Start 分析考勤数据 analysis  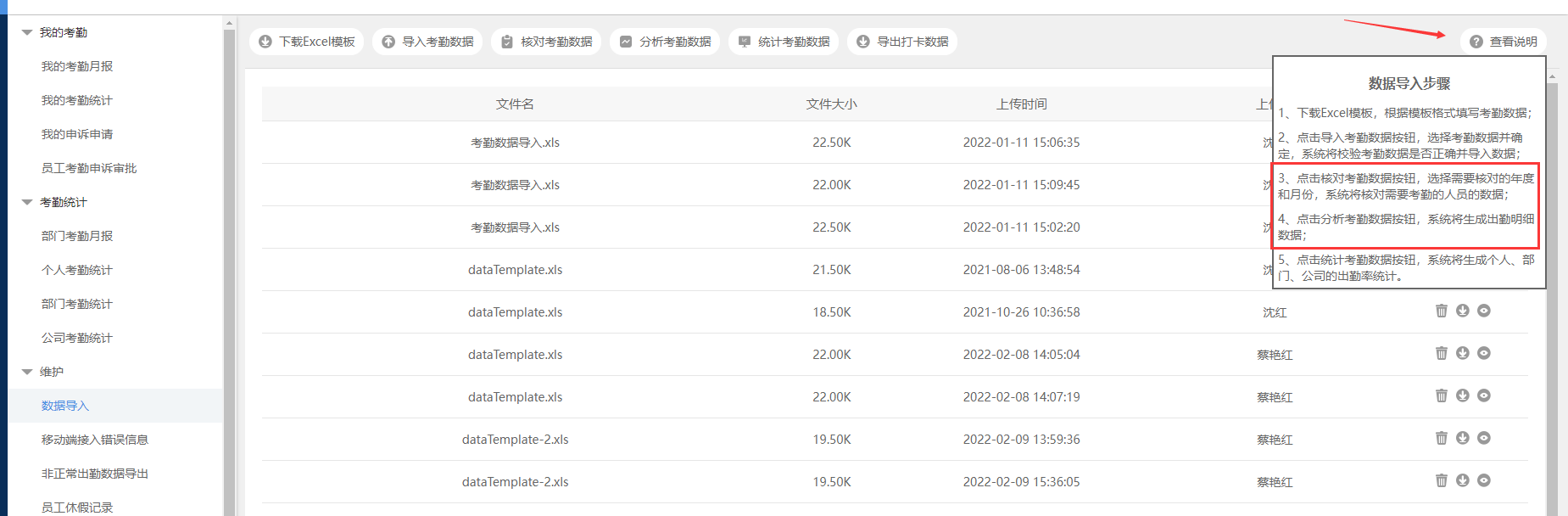click(x=665, y=42)
